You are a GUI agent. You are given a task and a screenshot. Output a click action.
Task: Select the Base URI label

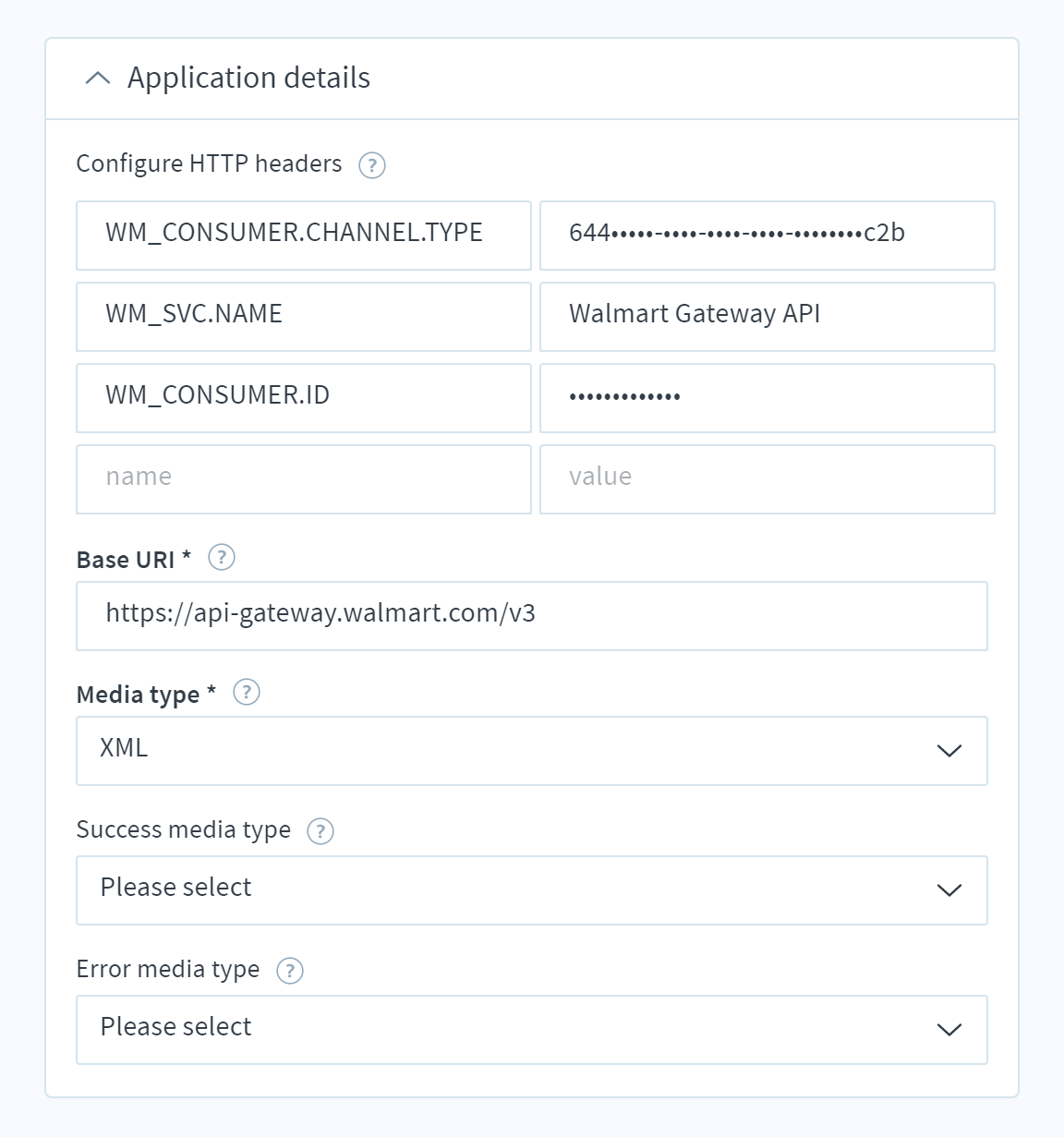click(134, 560)
